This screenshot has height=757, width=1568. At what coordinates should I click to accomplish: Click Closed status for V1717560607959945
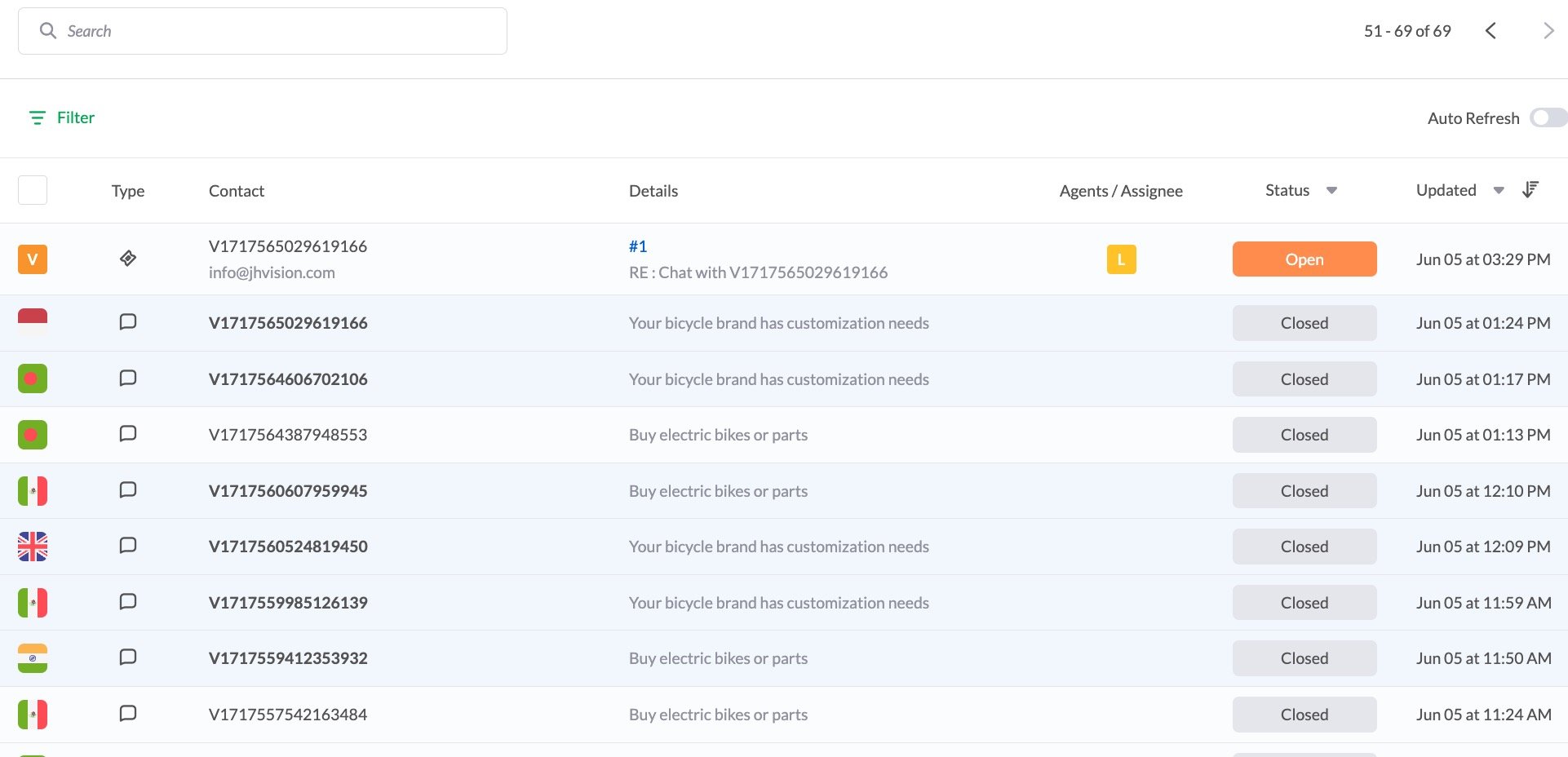[x=1304, y=491]
